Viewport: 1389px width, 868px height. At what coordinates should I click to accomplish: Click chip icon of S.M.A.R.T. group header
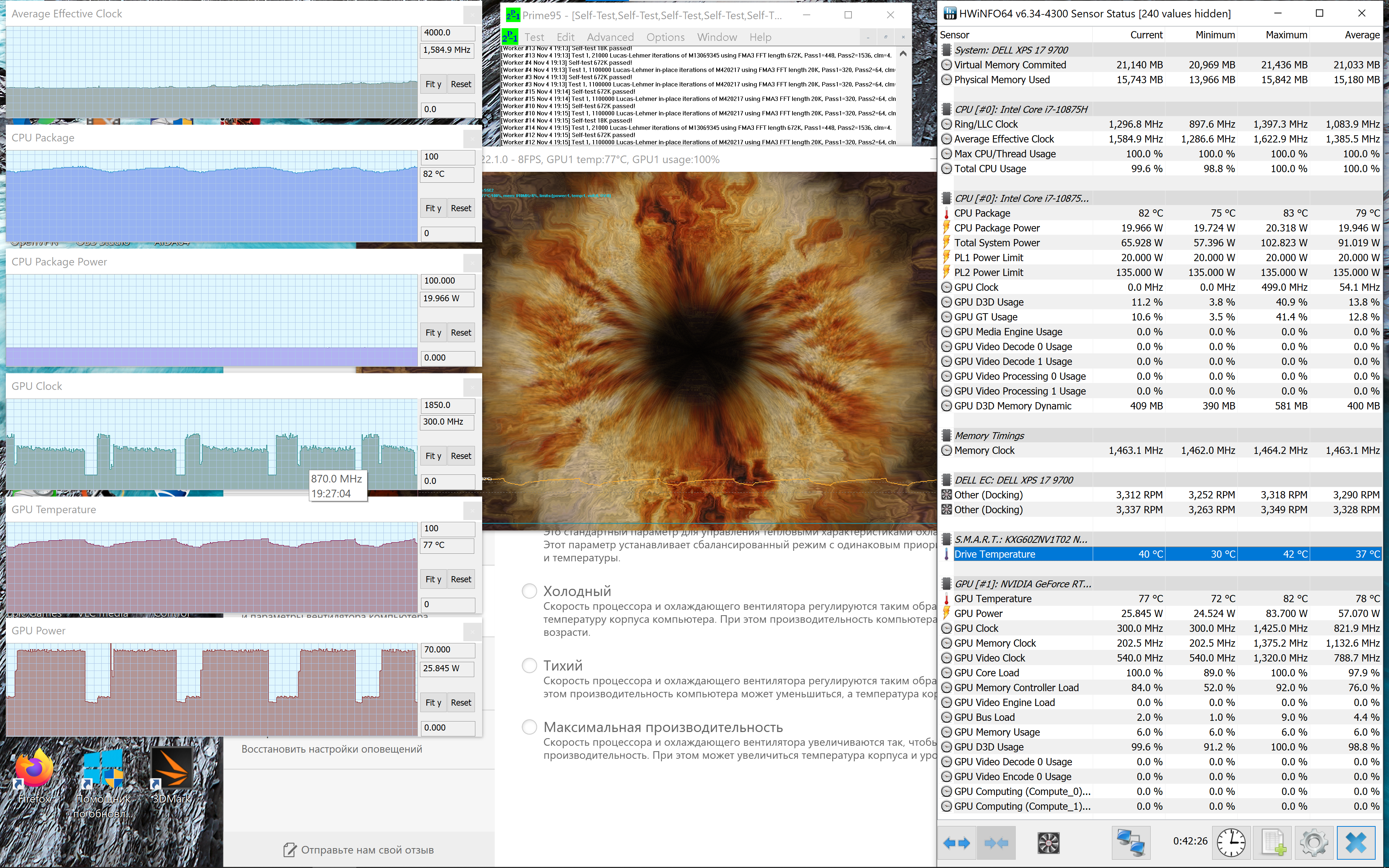[x=947, y=540]
